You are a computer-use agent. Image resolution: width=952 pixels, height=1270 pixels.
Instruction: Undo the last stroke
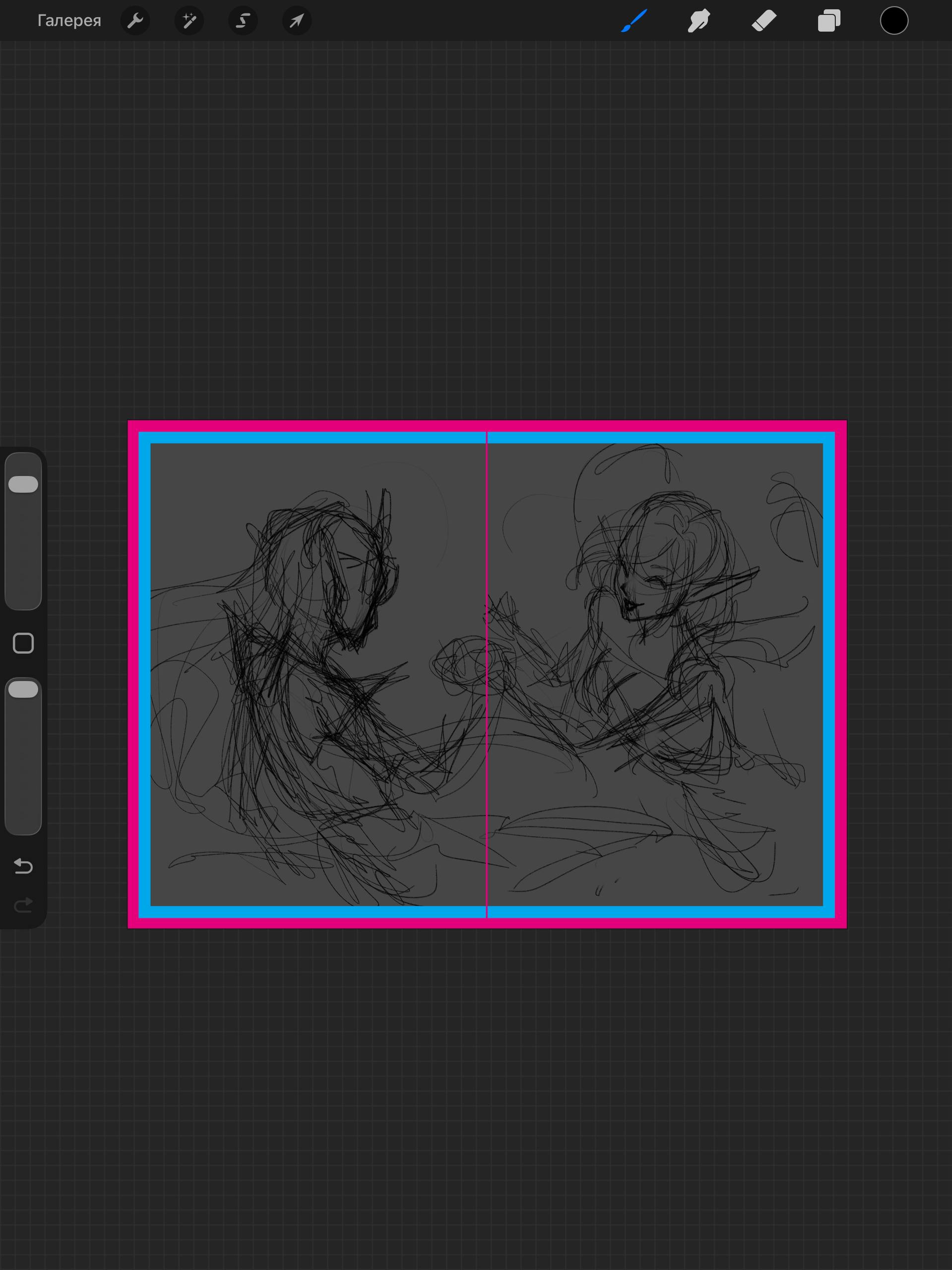tap(23, 866)
